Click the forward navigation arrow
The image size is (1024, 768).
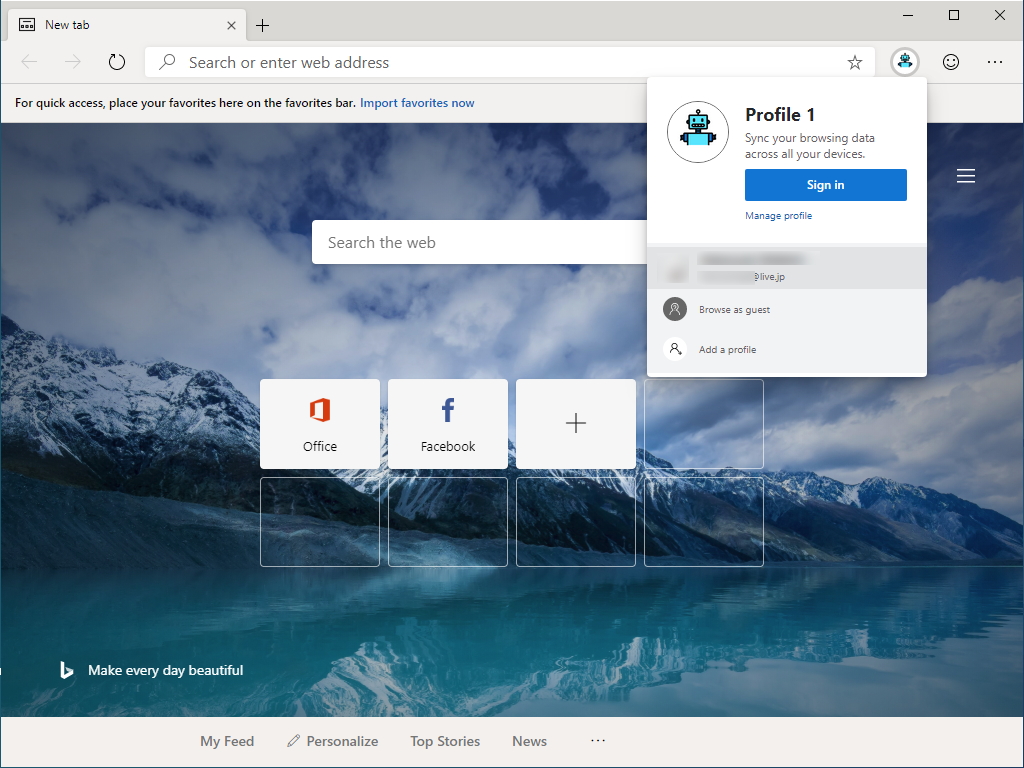(x=71, y=61)
